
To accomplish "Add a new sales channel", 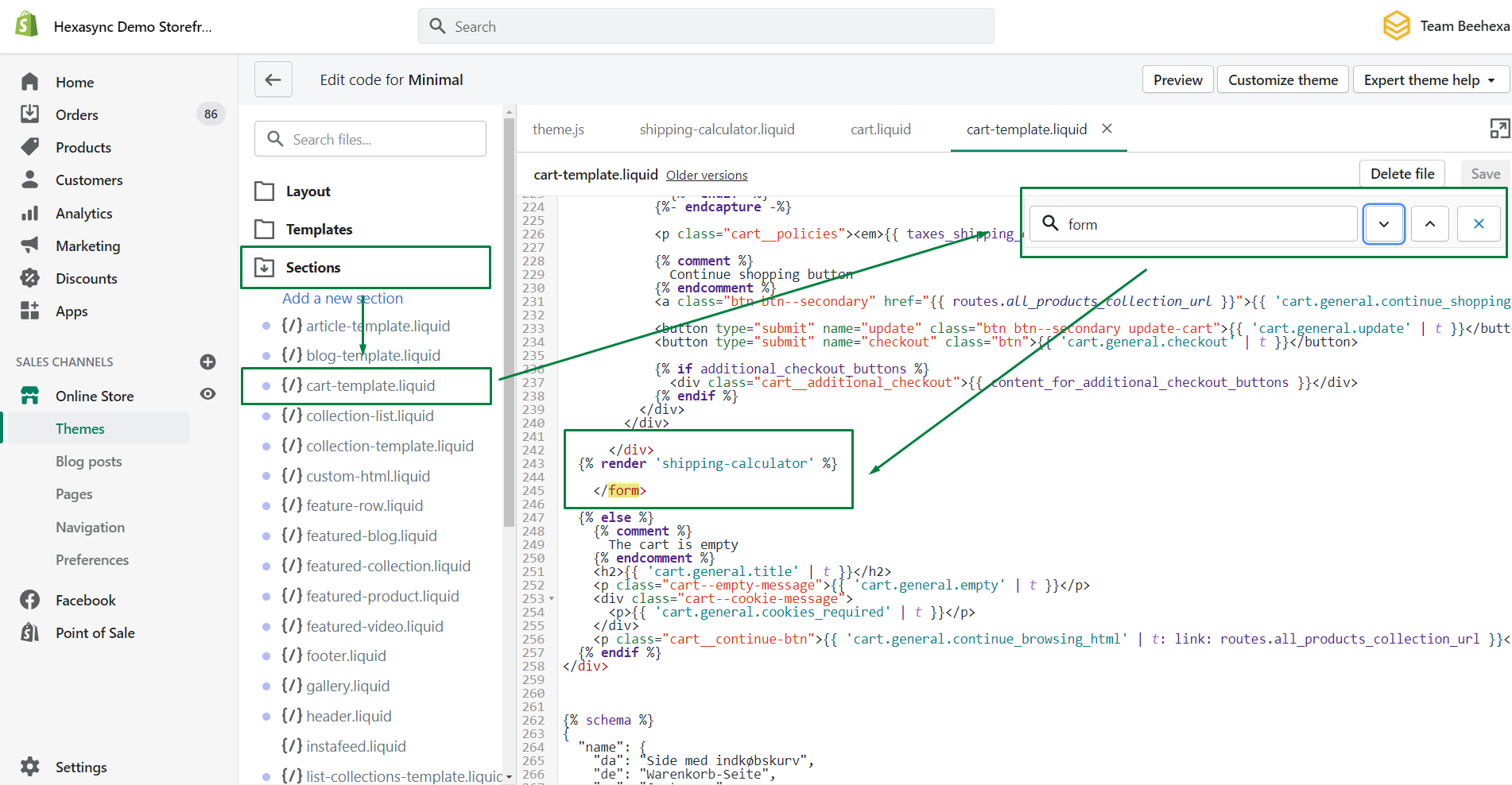I will 207,362.
